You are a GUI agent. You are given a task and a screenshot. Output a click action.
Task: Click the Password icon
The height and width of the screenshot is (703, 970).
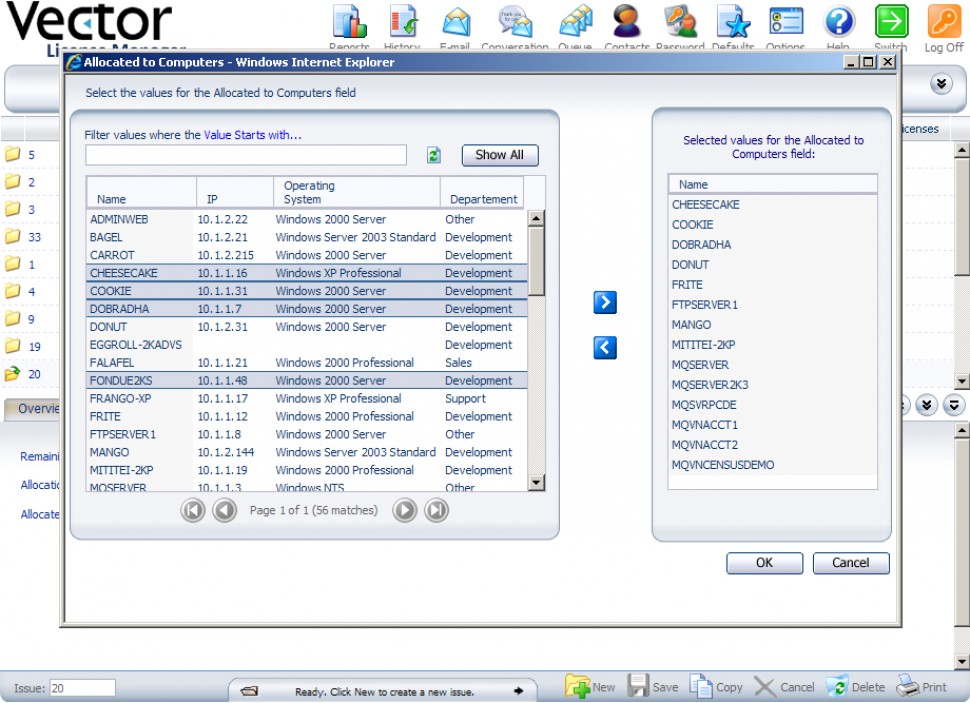tap(680, 22)
